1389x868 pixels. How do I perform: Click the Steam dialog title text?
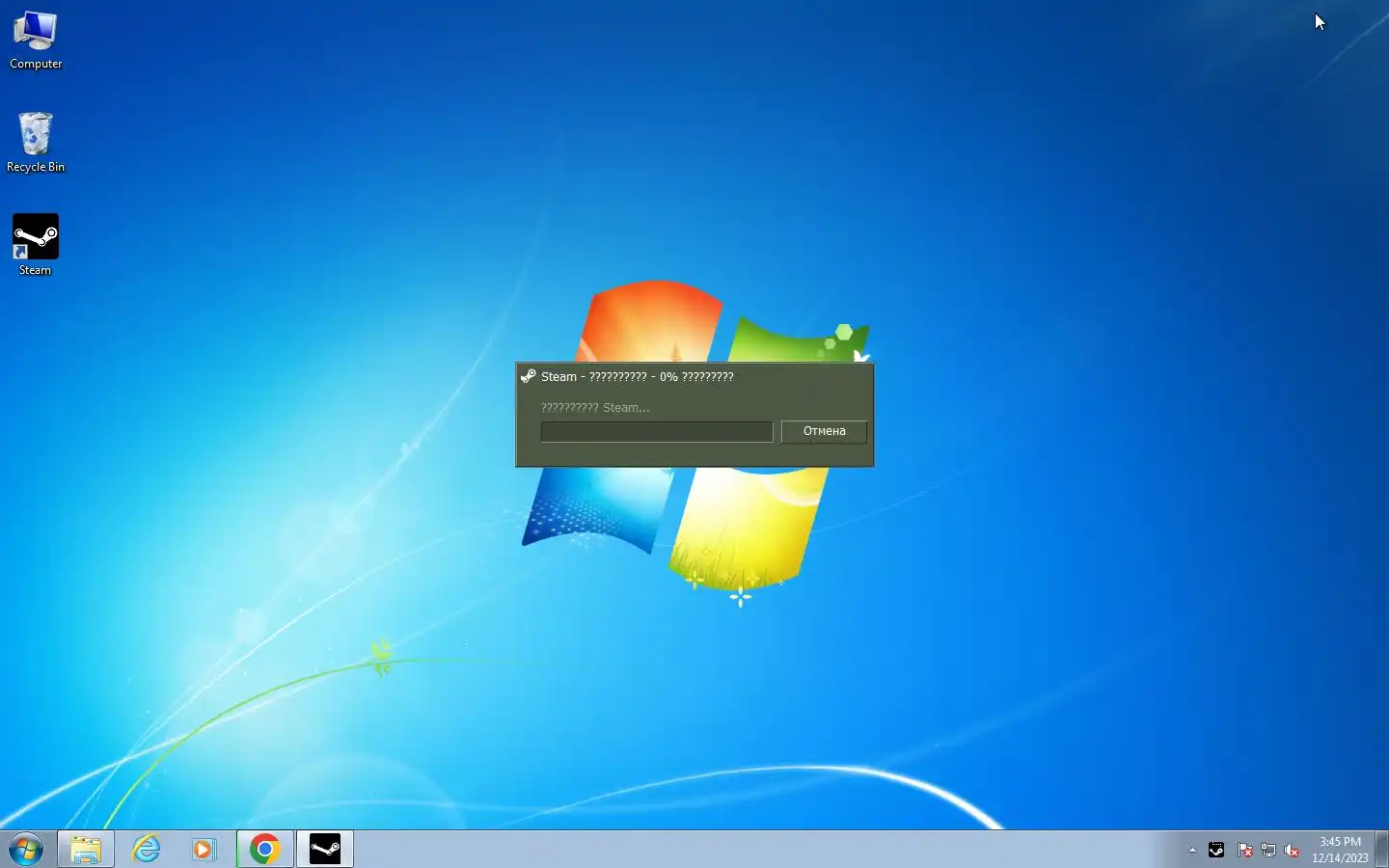pos(637,377)
